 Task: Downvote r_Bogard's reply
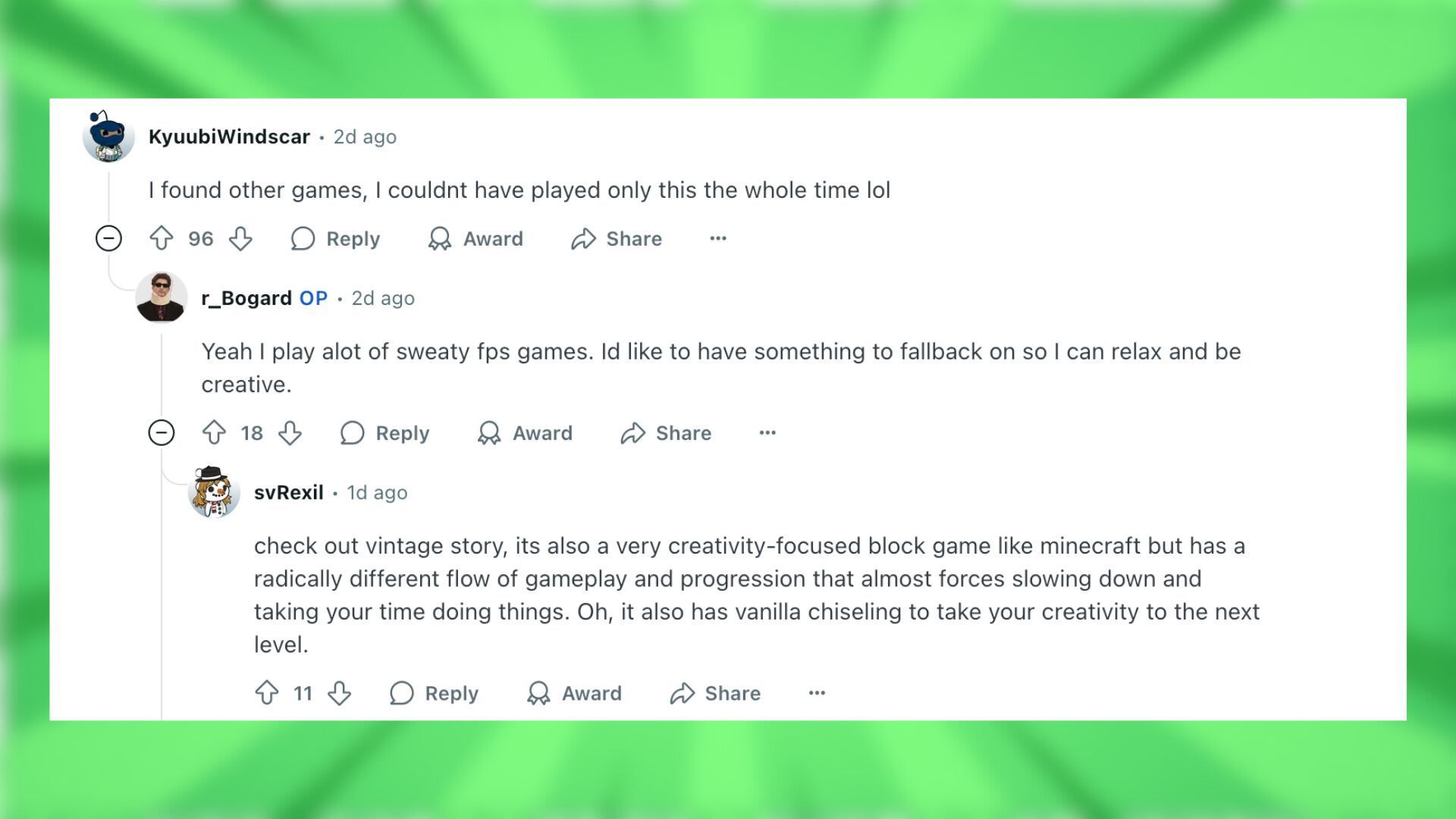(x=291, y=433)
